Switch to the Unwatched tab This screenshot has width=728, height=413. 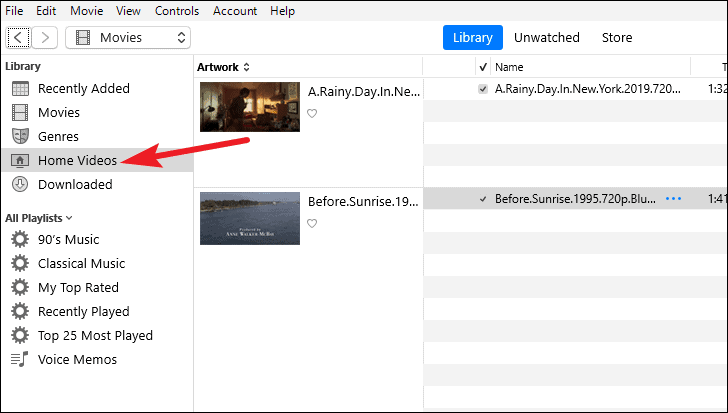pos(546,38)
